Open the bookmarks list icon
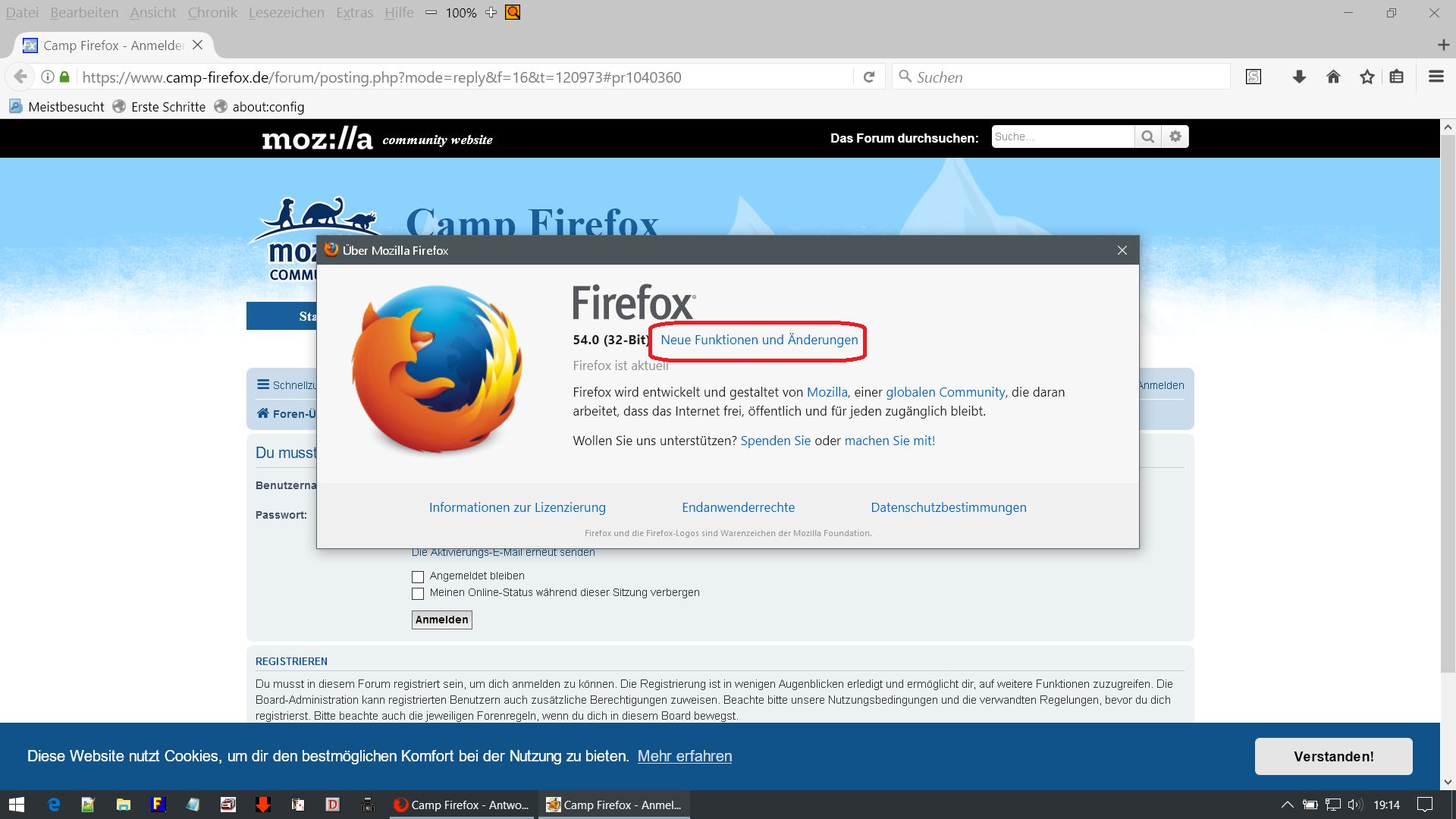The width and height of the screenshot is (1456, 819). (1397, 77)
